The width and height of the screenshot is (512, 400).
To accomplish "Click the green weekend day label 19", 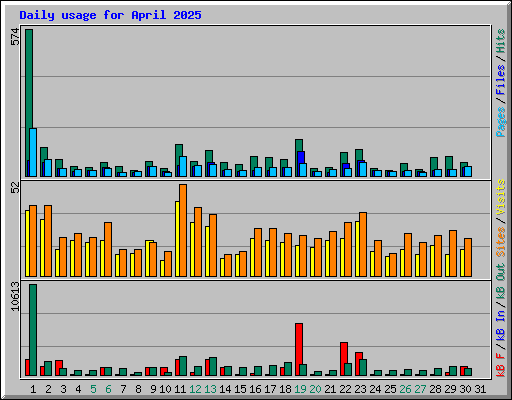I will [300, 389].
